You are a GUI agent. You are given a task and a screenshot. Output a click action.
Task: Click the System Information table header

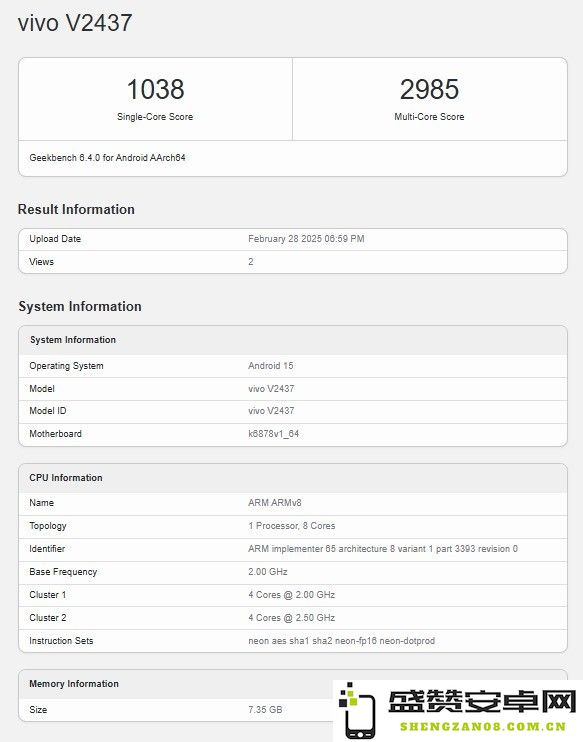tap(73, 340)
